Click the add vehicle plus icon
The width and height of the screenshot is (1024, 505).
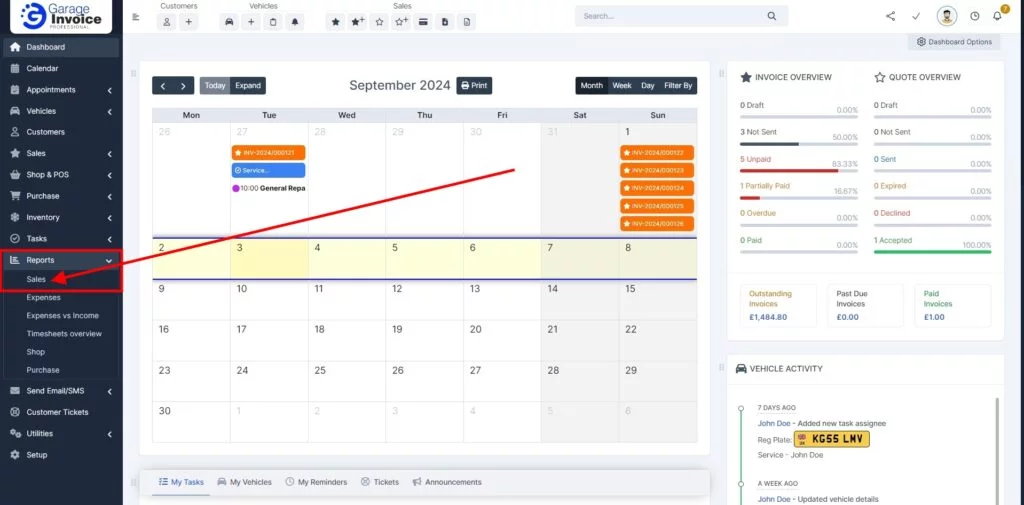pos(251,22)
